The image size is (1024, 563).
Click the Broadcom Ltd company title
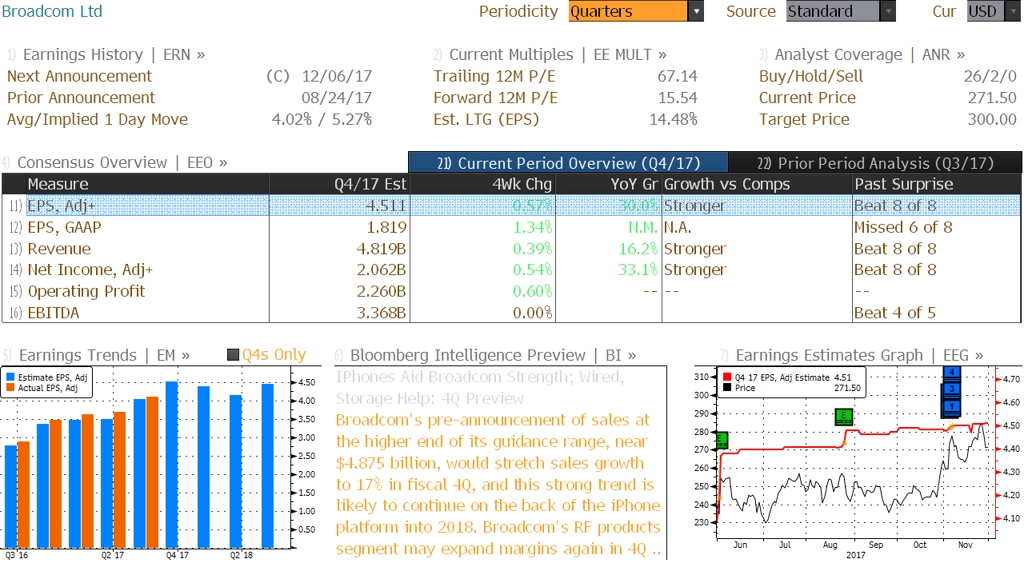[52, 11]
